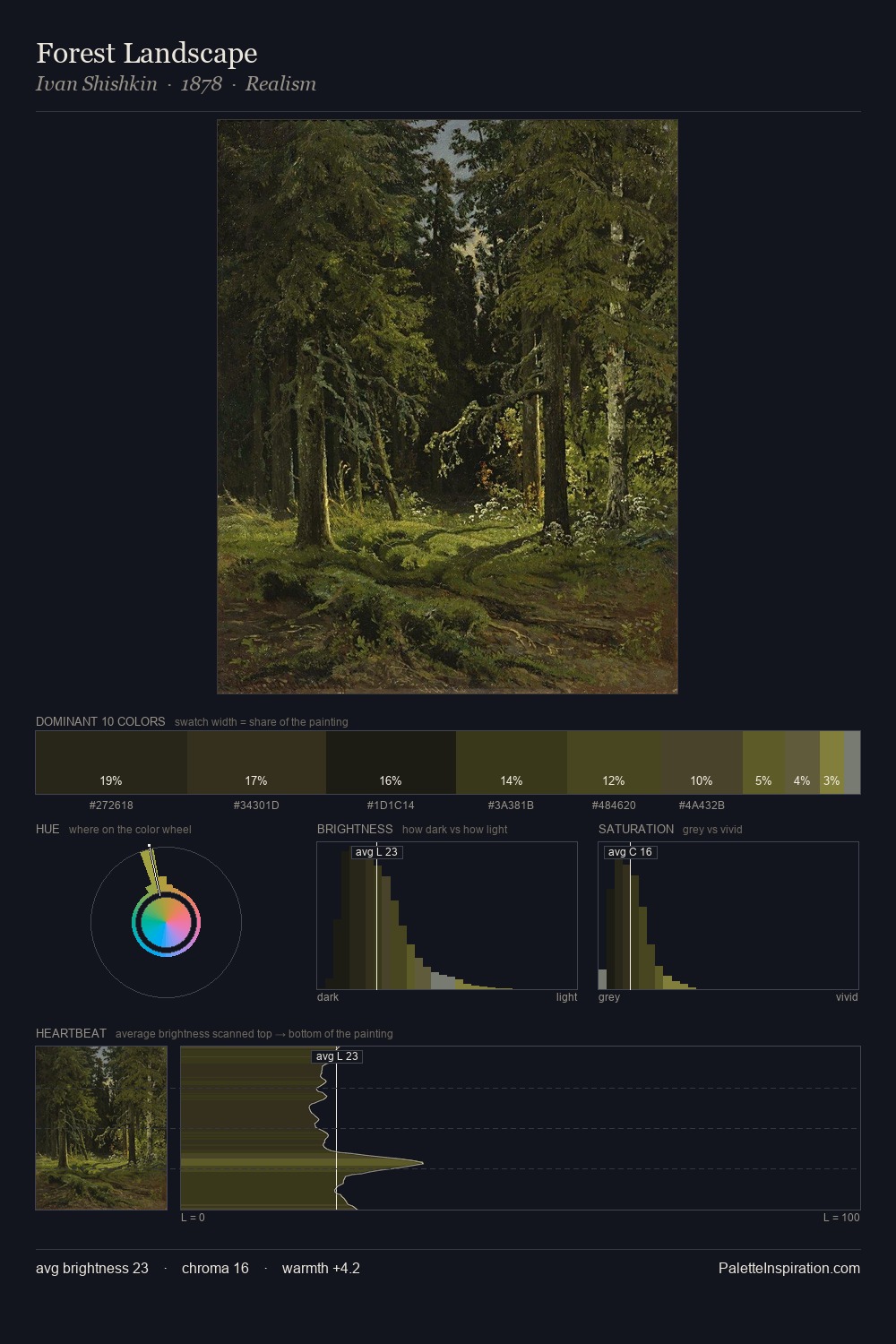This screenshot has height=1344, width=896.
Task: Open the main Forest Landscape painting image
Action: point(447,407)
